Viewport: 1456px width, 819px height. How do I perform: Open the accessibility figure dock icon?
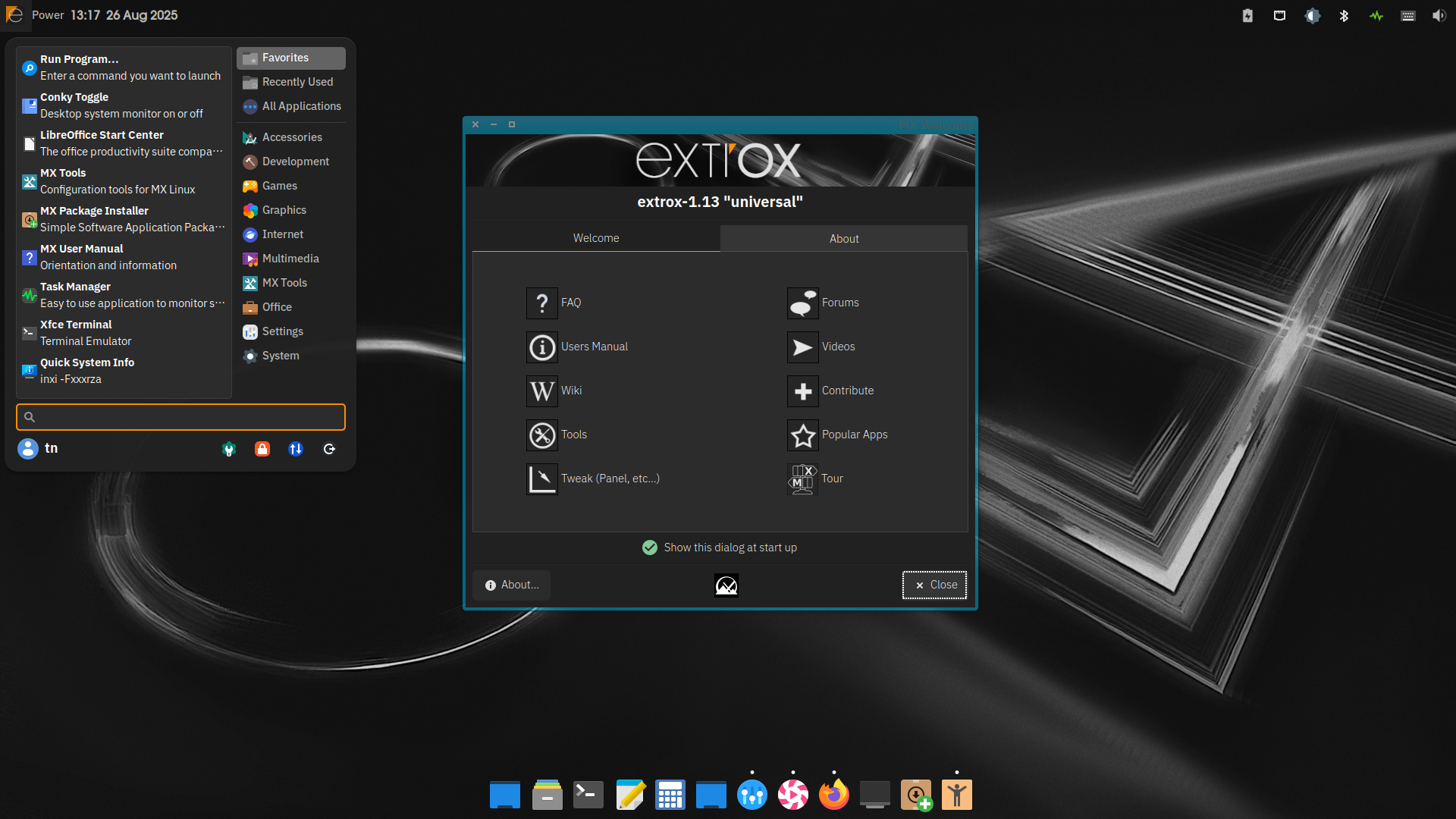957,795
